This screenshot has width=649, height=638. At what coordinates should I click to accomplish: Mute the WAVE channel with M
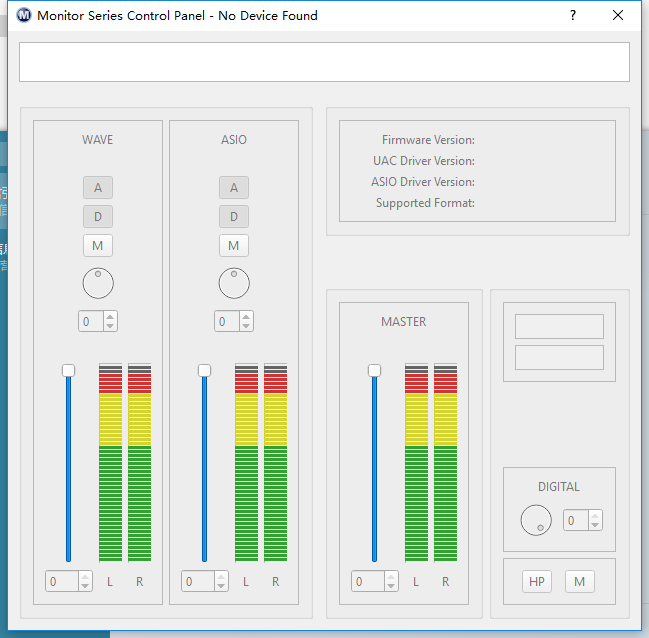click(x=98, y=245)
